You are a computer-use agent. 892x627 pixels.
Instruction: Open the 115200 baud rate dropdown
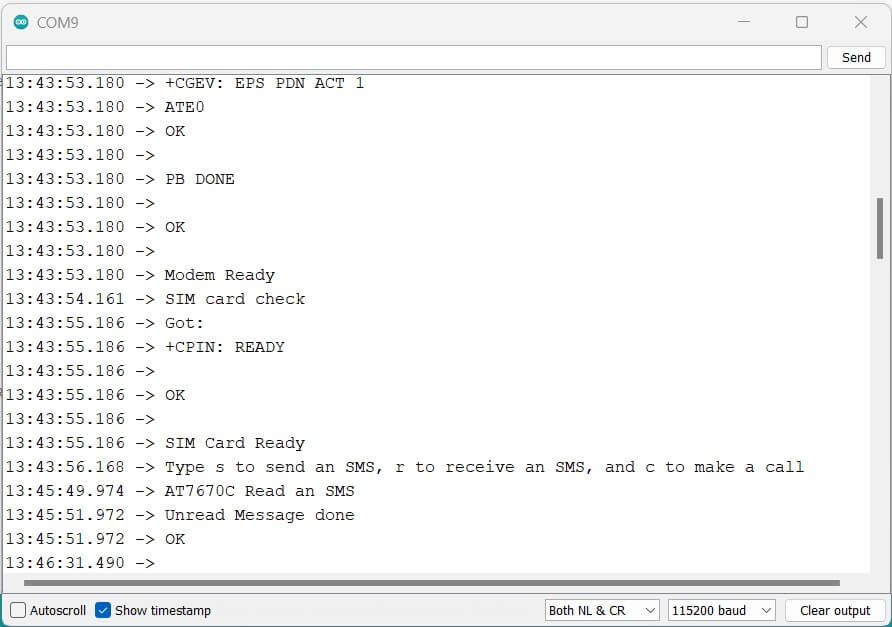pos(721,610)
